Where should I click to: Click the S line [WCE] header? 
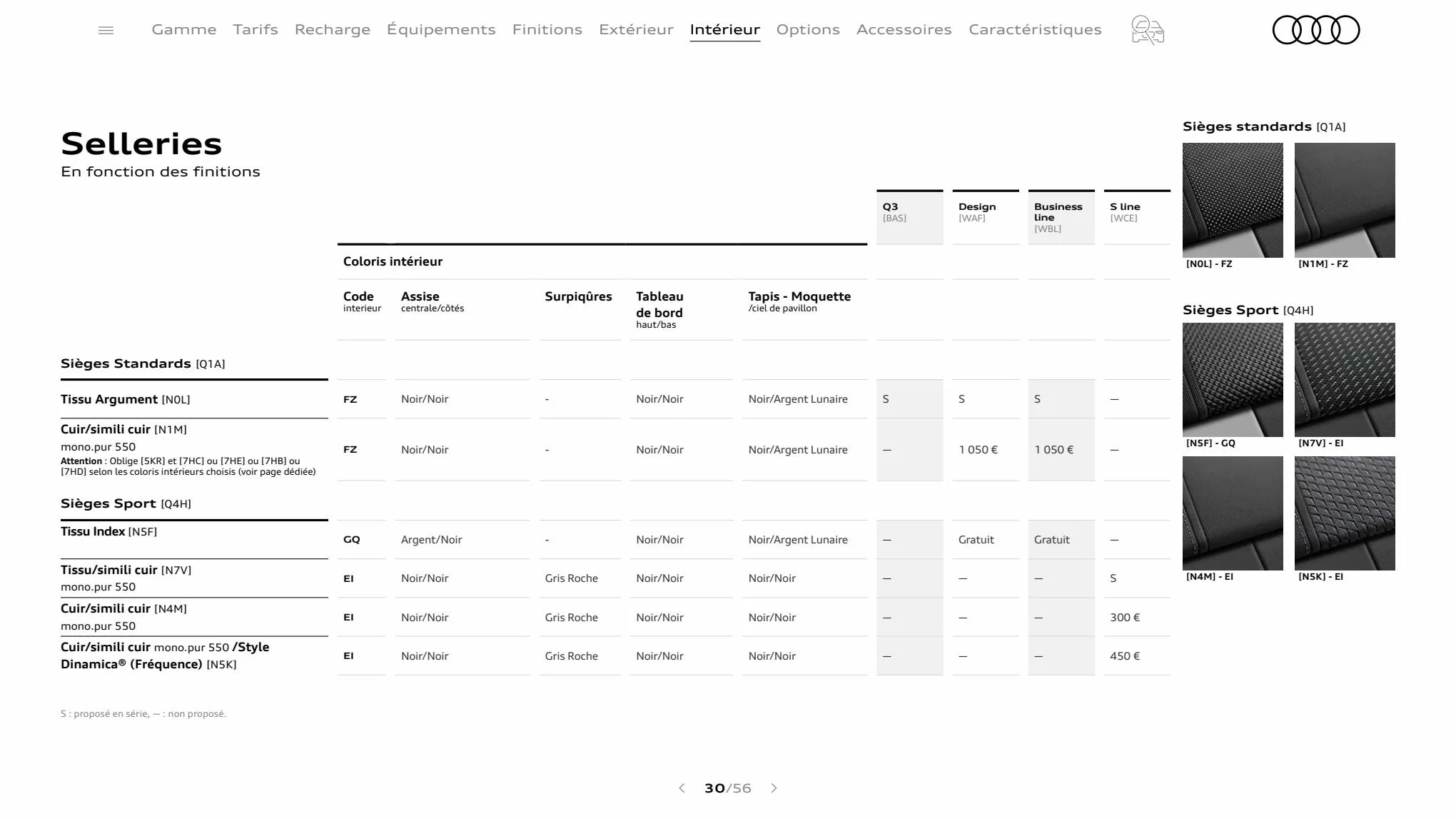[x=1137, y=217]
